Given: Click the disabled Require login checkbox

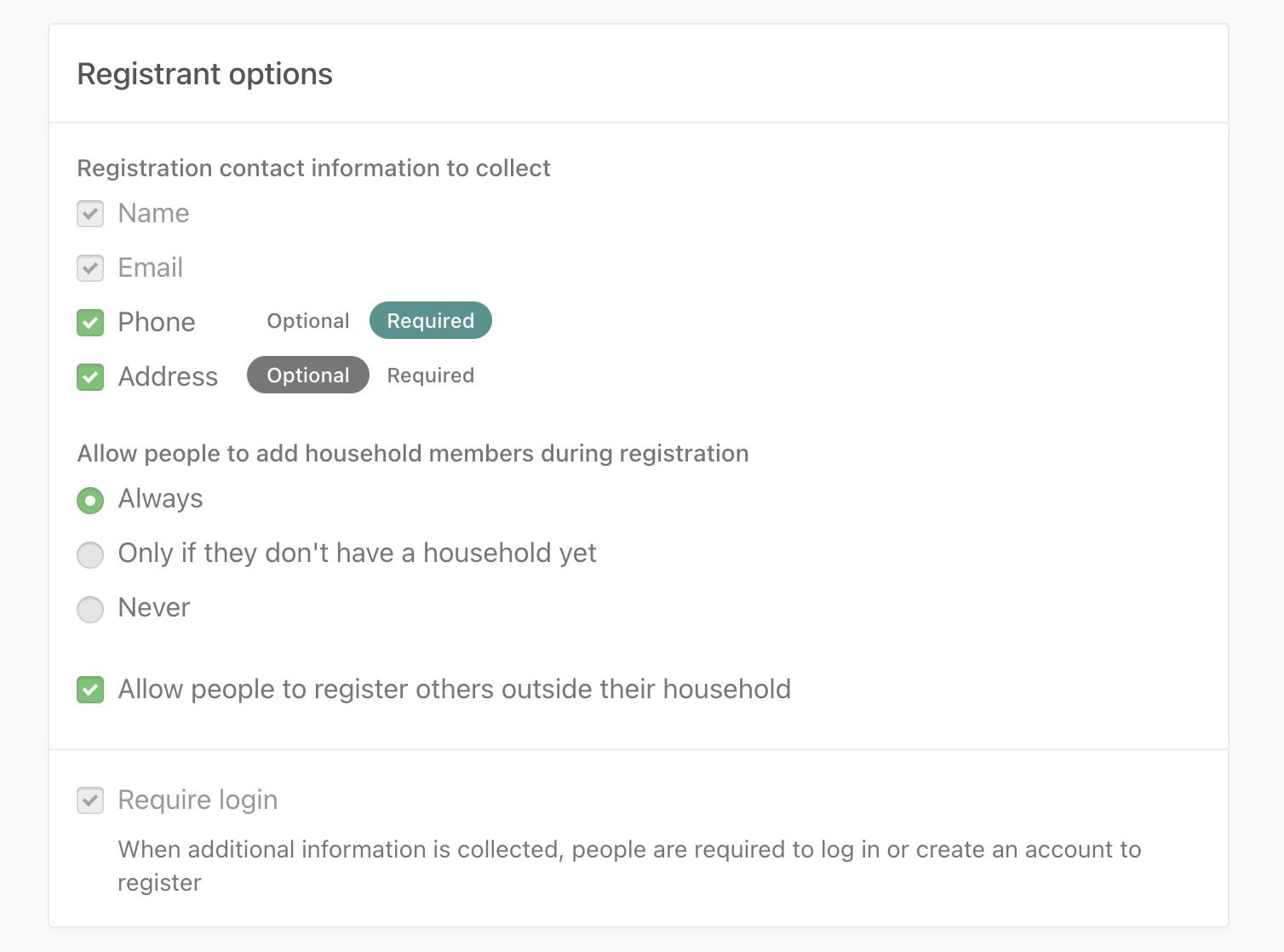Looking at the screenshot, I should (x=90, y=800).
